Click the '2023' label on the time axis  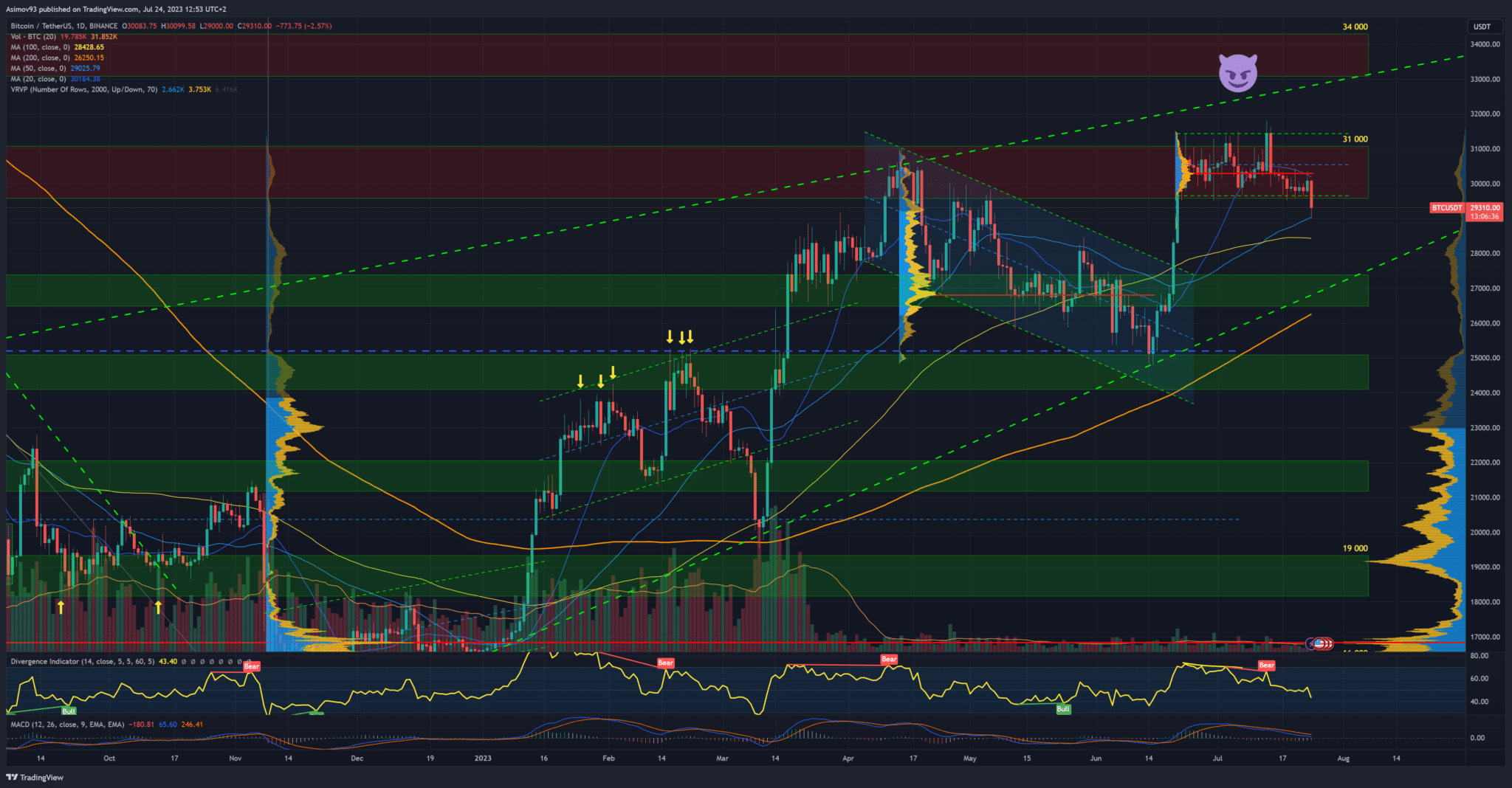coord(483,758)
